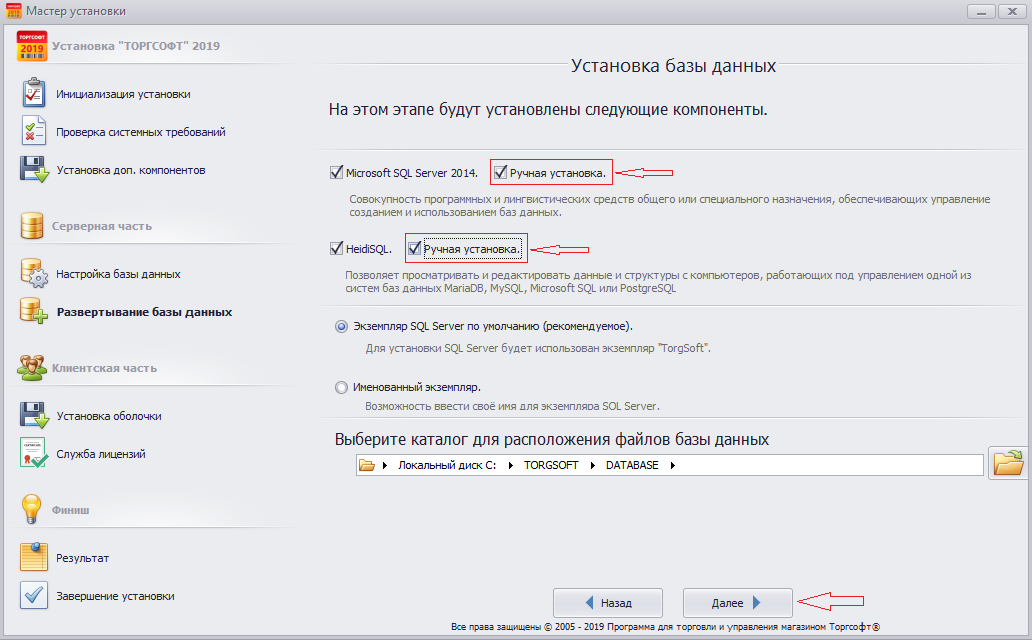
Task: Select the default SQL Server instance option
Action: point(342,326)
